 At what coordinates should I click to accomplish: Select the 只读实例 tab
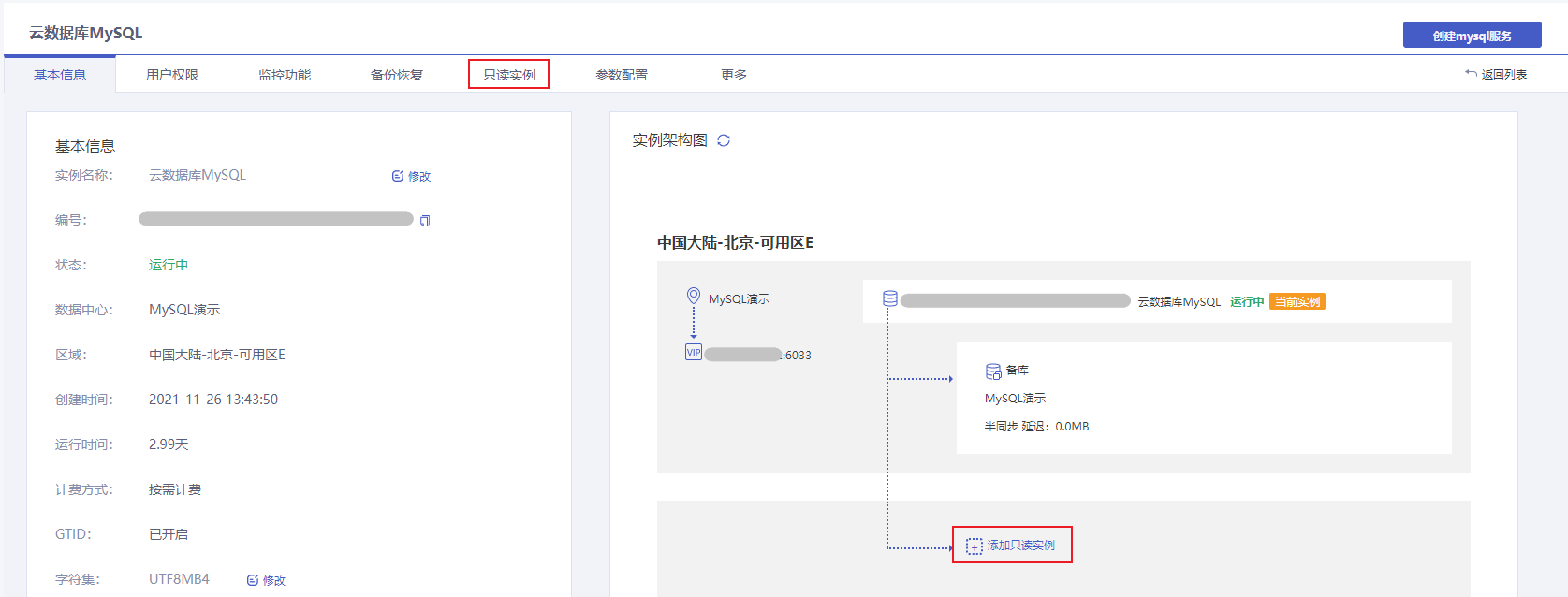(x=509, y=75)
